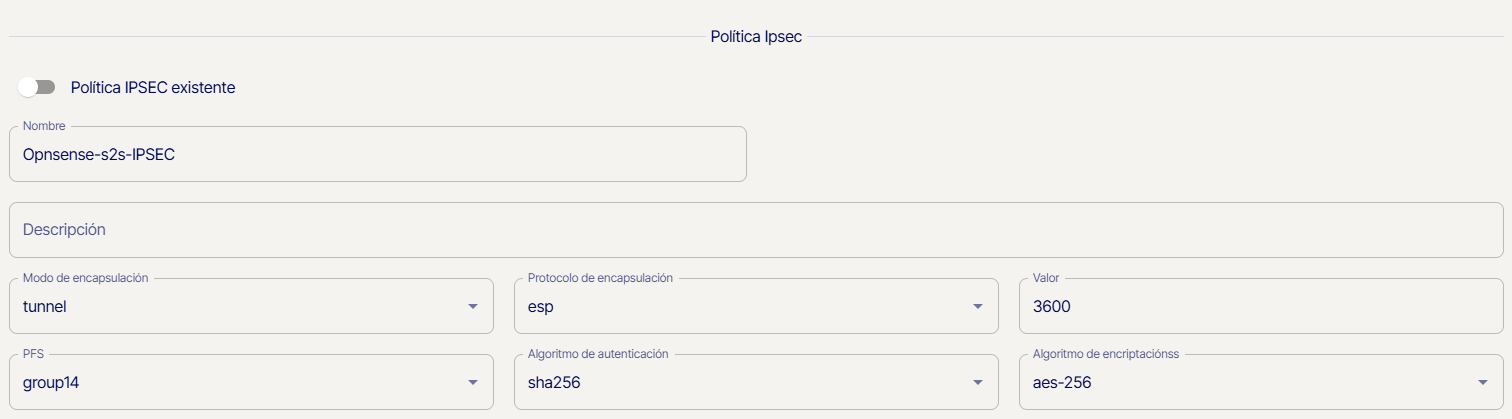Viewport: 1512px width, 419px height.
Task: Click the Valor field containing 3600
Action: 1260,306
